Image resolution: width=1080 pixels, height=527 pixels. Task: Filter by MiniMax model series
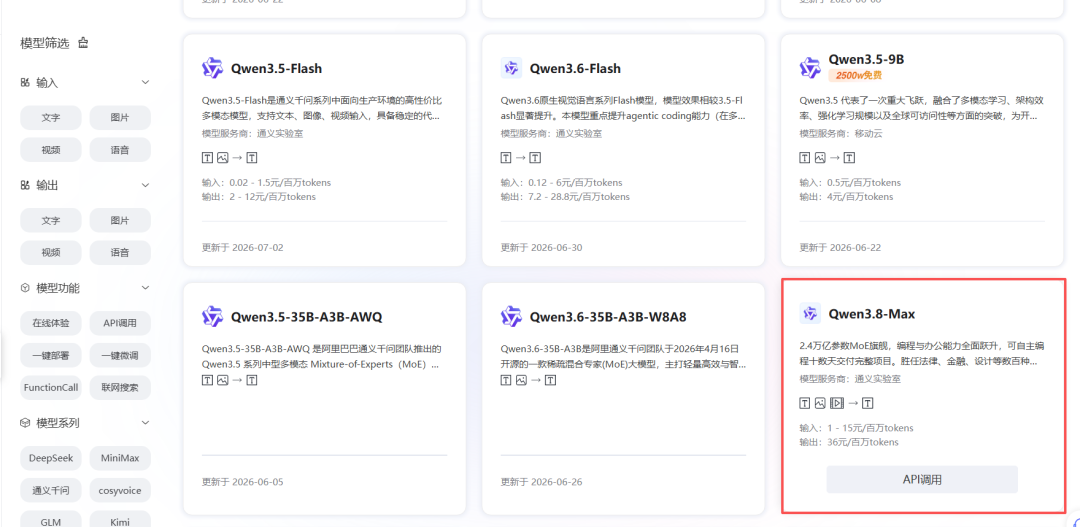[x=120, y=458]
